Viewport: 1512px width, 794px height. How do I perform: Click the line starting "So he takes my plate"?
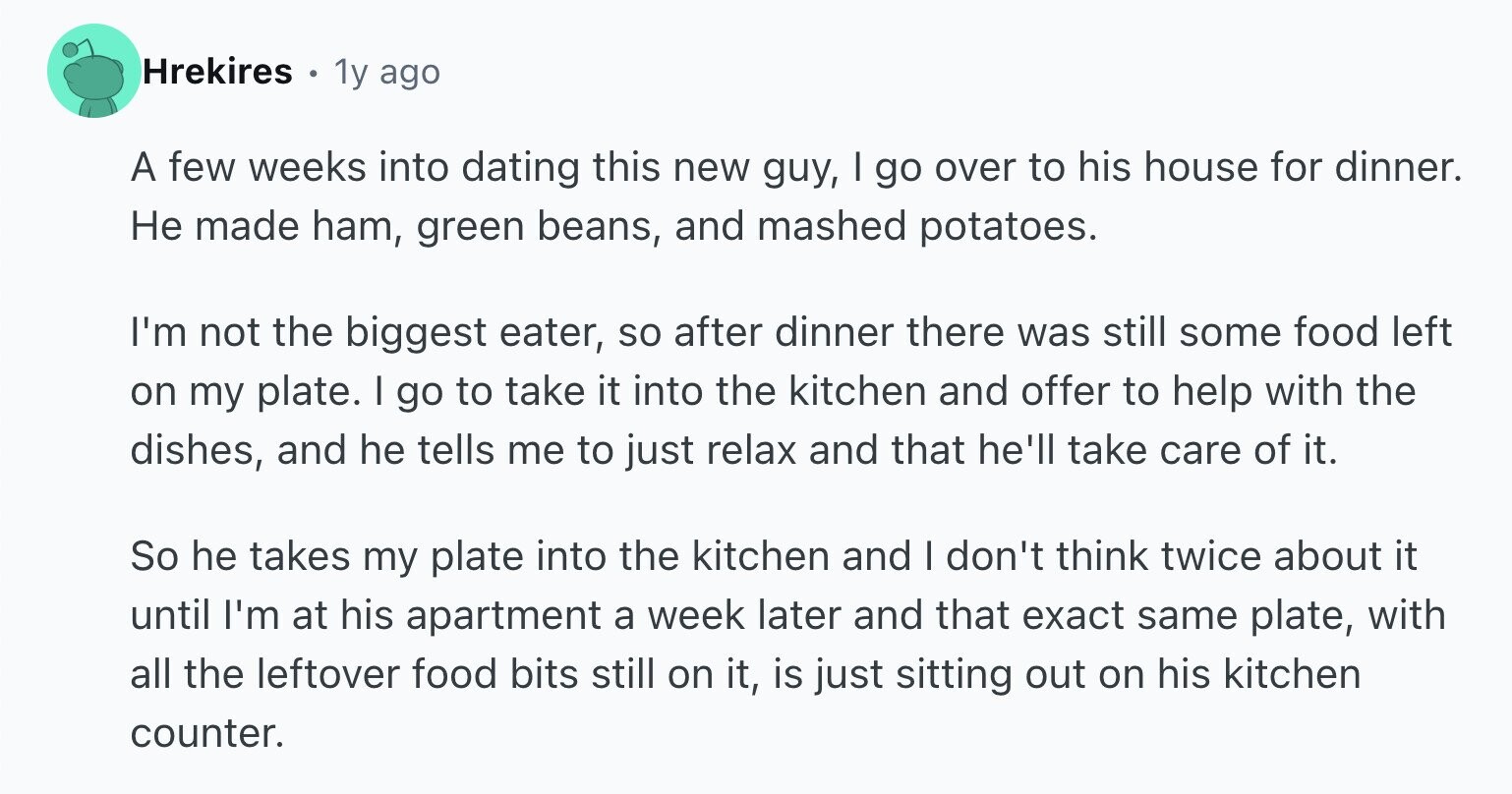[774, 557]
